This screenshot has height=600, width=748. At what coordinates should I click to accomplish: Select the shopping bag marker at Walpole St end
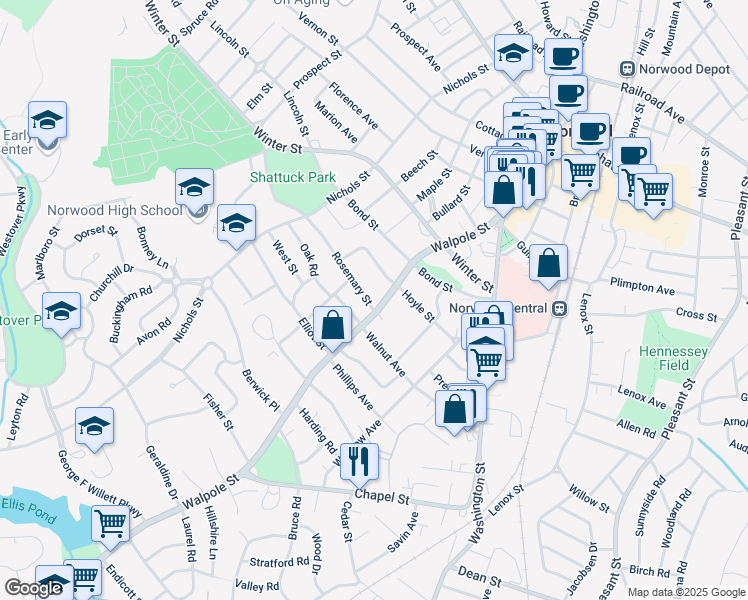pos(503,191)
